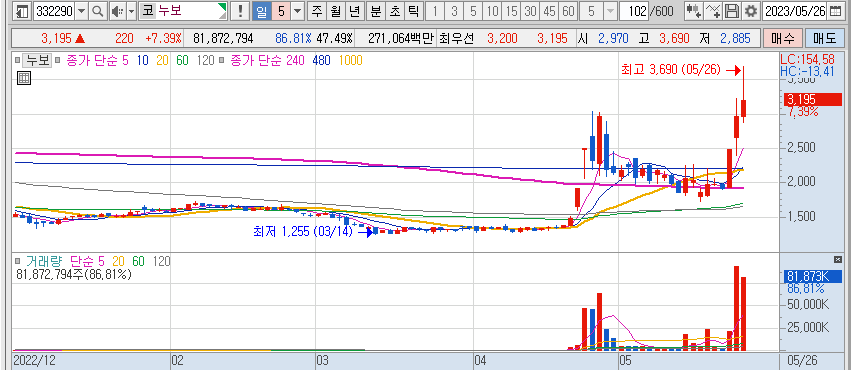Click the add indicator line icon
Screen dimensions: 851x370
(x=714, y=11)
